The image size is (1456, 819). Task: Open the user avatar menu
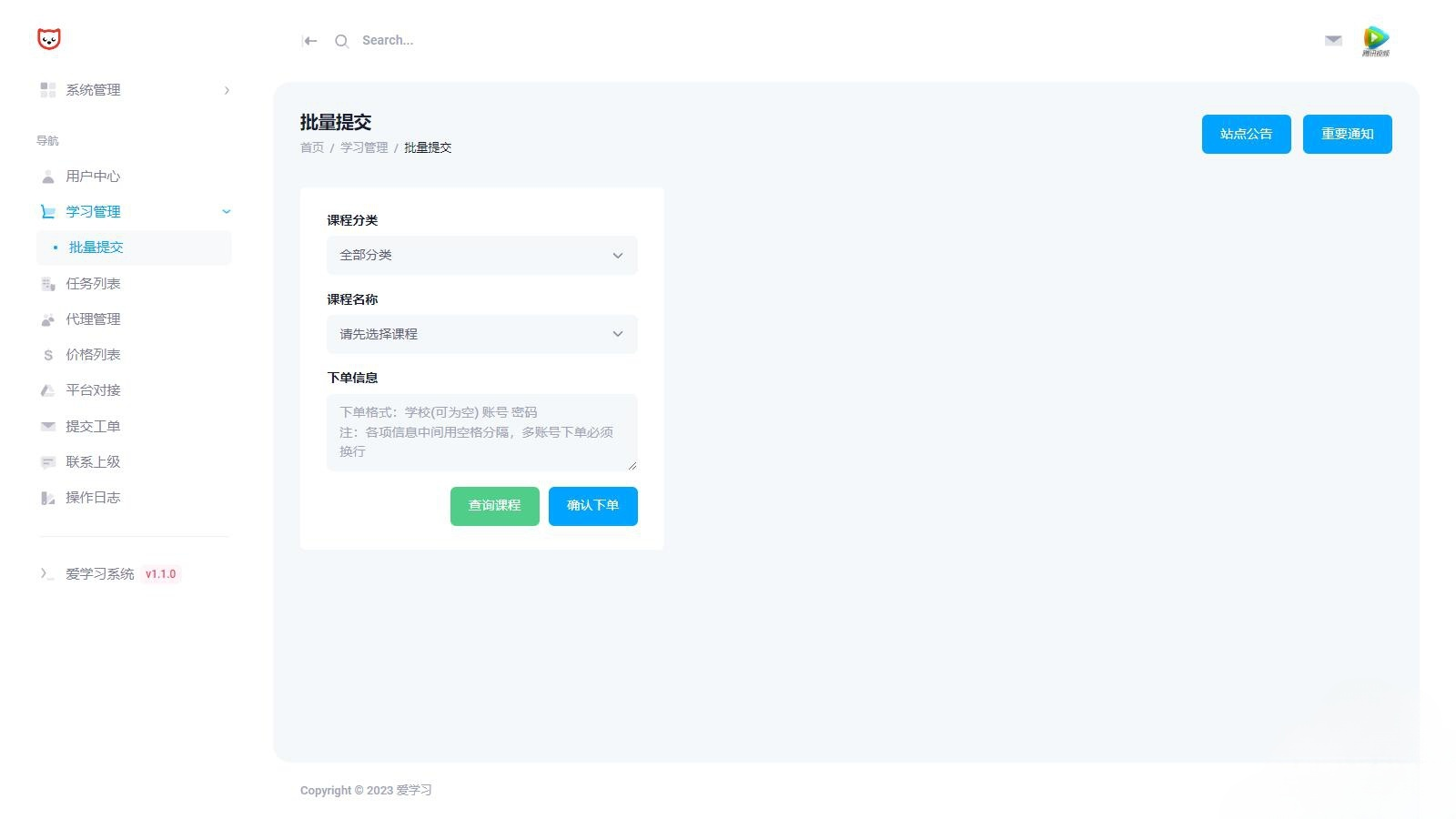[x=1376, y=41]
